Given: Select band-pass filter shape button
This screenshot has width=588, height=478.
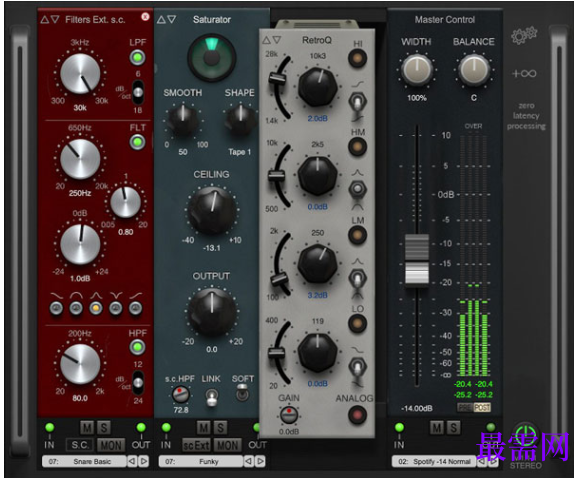Looking at the screenshot, I should (x=76, y=309).
